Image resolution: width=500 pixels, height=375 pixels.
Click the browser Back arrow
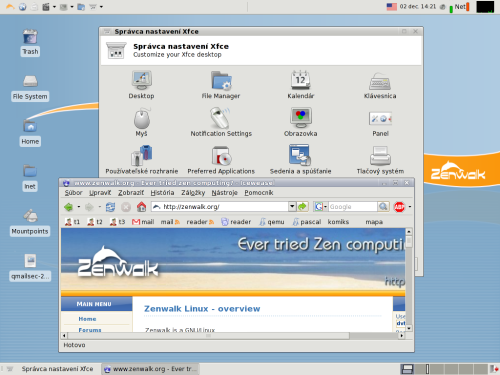point(69,207)
